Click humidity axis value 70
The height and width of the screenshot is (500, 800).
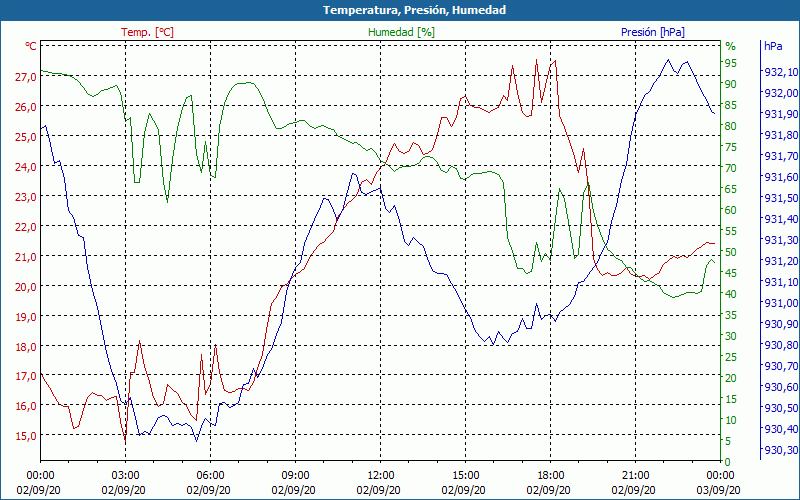(x=731, y=168)
